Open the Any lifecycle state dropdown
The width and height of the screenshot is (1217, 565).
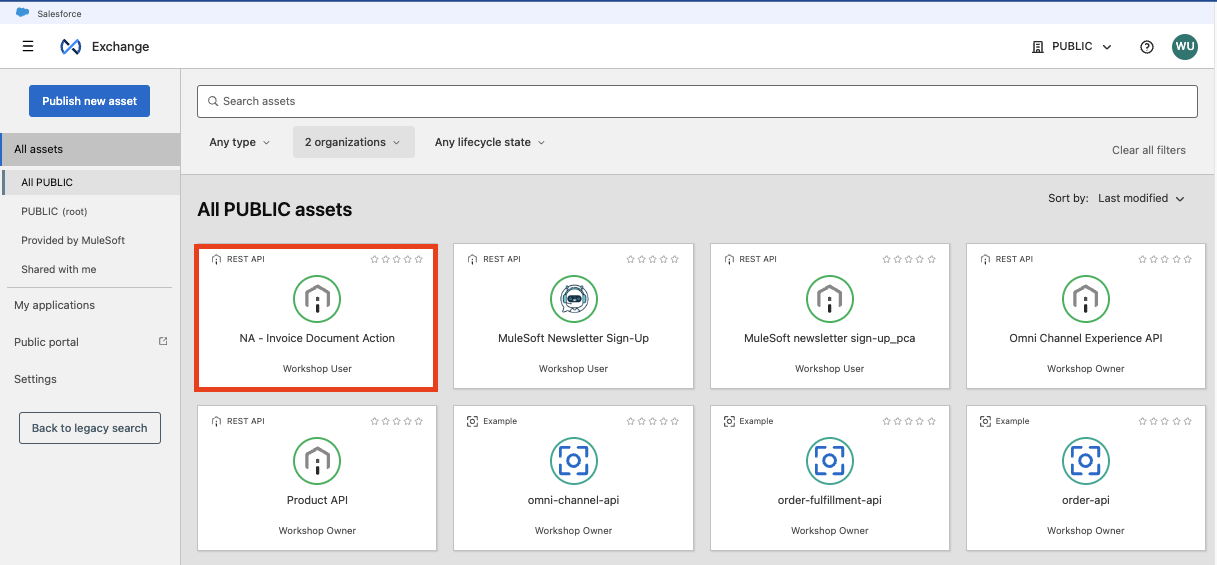click(x=490, y=142)
